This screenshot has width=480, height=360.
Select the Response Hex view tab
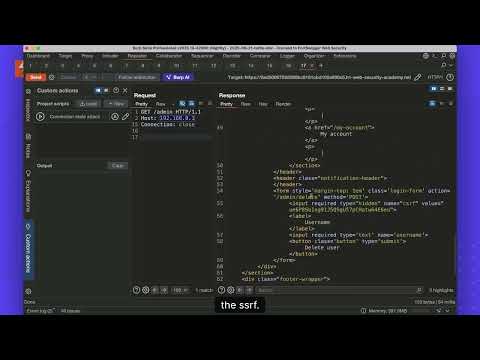coord(263,104)
